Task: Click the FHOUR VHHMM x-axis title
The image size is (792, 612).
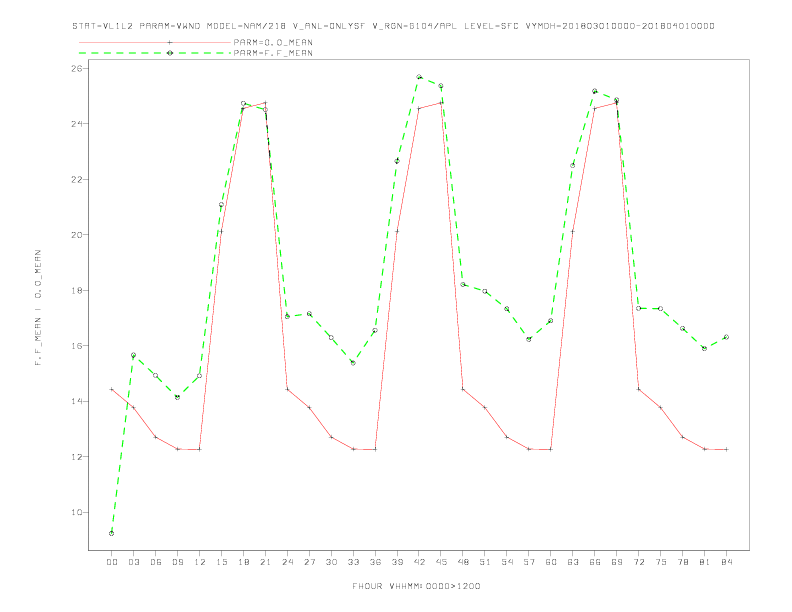Action: (x=416, y=586)
